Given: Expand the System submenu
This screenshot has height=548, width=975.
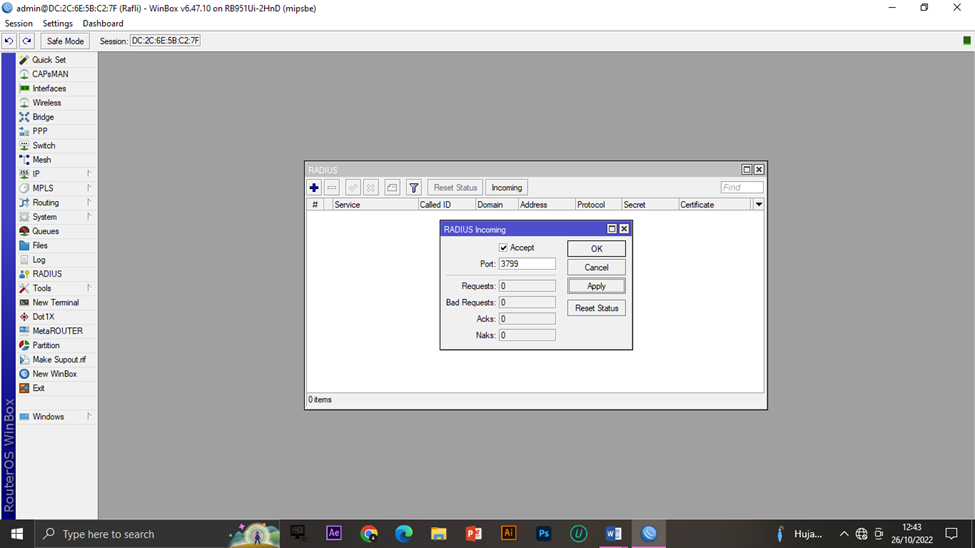Looking at the screenshot, I should click(x=56, y=216).
